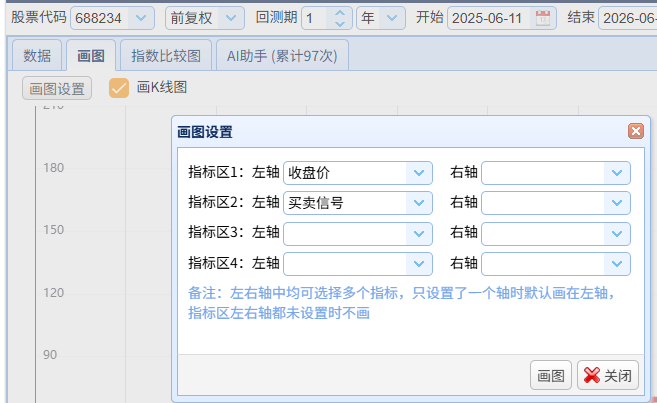Viewport: 657px width, 403px height.
Task: Expand 指标区3 右轴 dropdown
Action: tap(617, 233)
